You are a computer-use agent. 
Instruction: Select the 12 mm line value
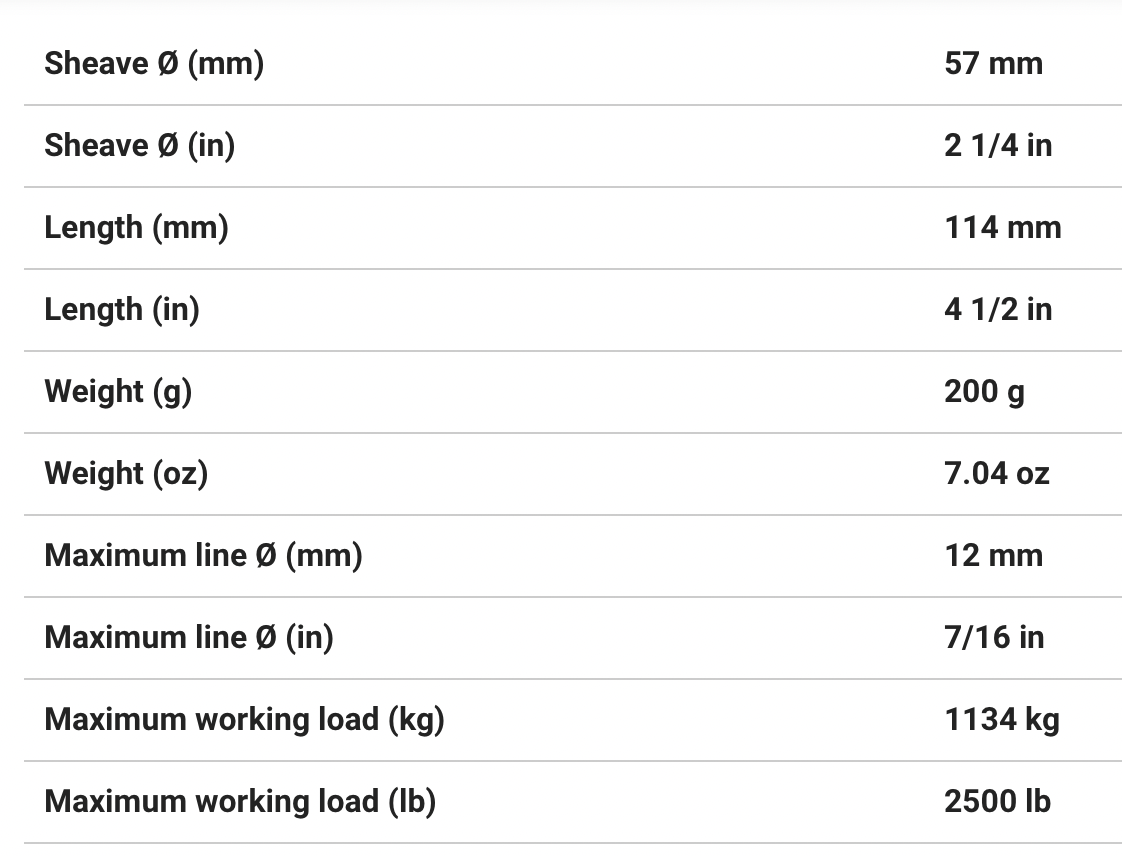[x=993, y=556]
